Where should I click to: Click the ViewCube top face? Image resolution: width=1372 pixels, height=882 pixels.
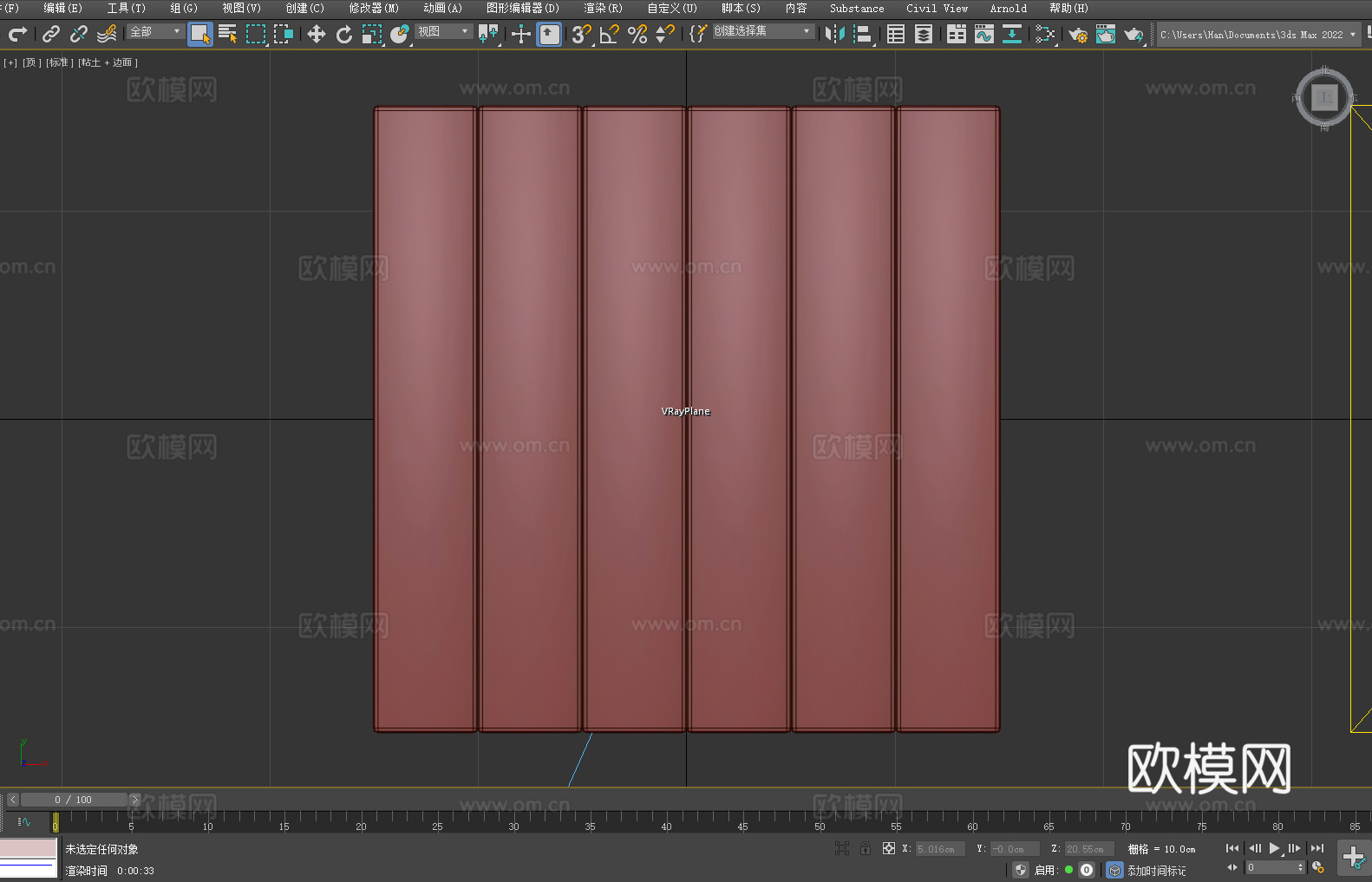(x=1324, y=97)
